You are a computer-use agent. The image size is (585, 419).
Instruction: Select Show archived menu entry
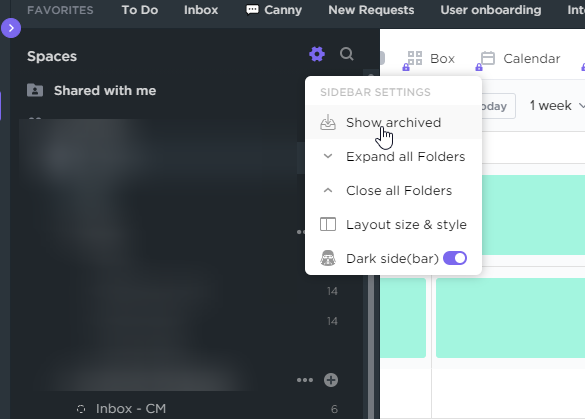[393, 122]
